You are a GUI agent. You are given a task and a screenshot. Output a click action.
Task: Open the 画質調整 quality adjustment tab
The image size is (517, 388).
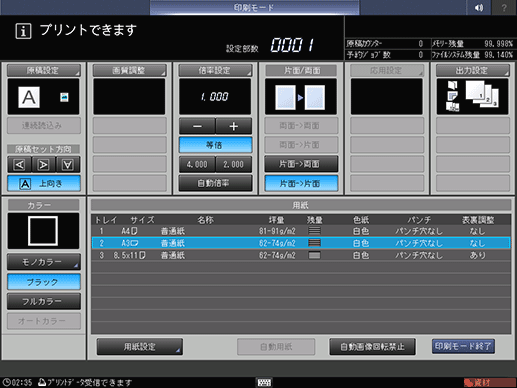coord(129,71)
